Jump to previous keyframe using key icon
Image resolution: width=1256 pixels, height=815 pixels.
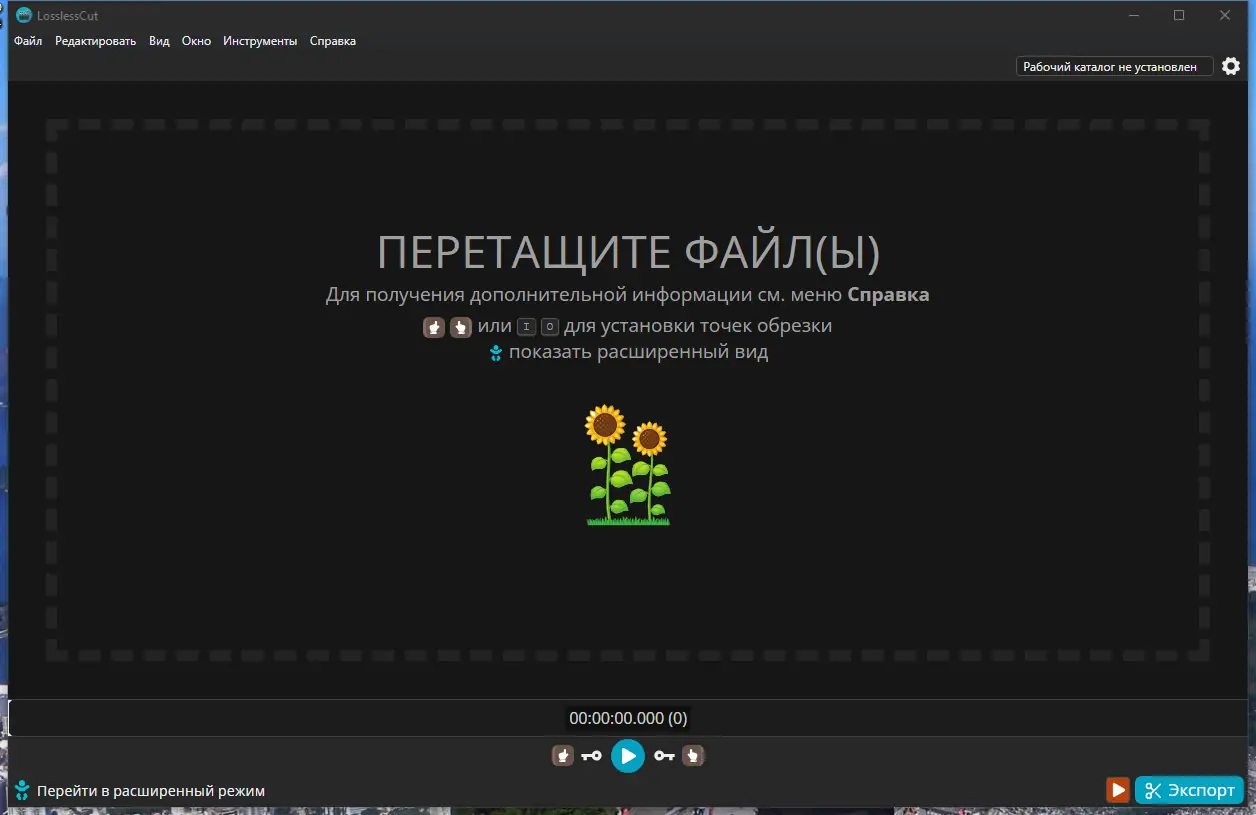point(592,755)
